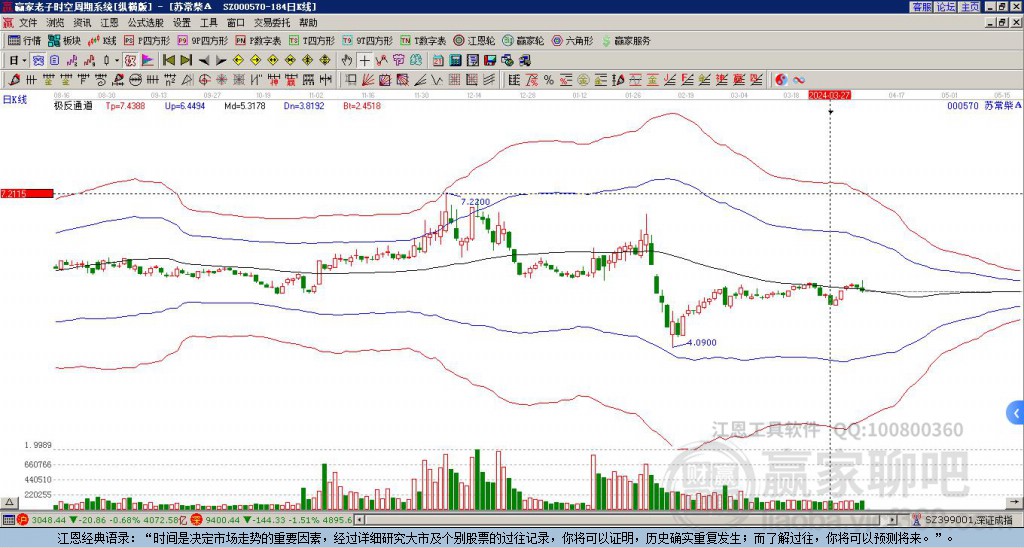Select the zigzag wave line tool
Image resolution: width=1024 pixels, height=548 pixels.
coord(436,80)
